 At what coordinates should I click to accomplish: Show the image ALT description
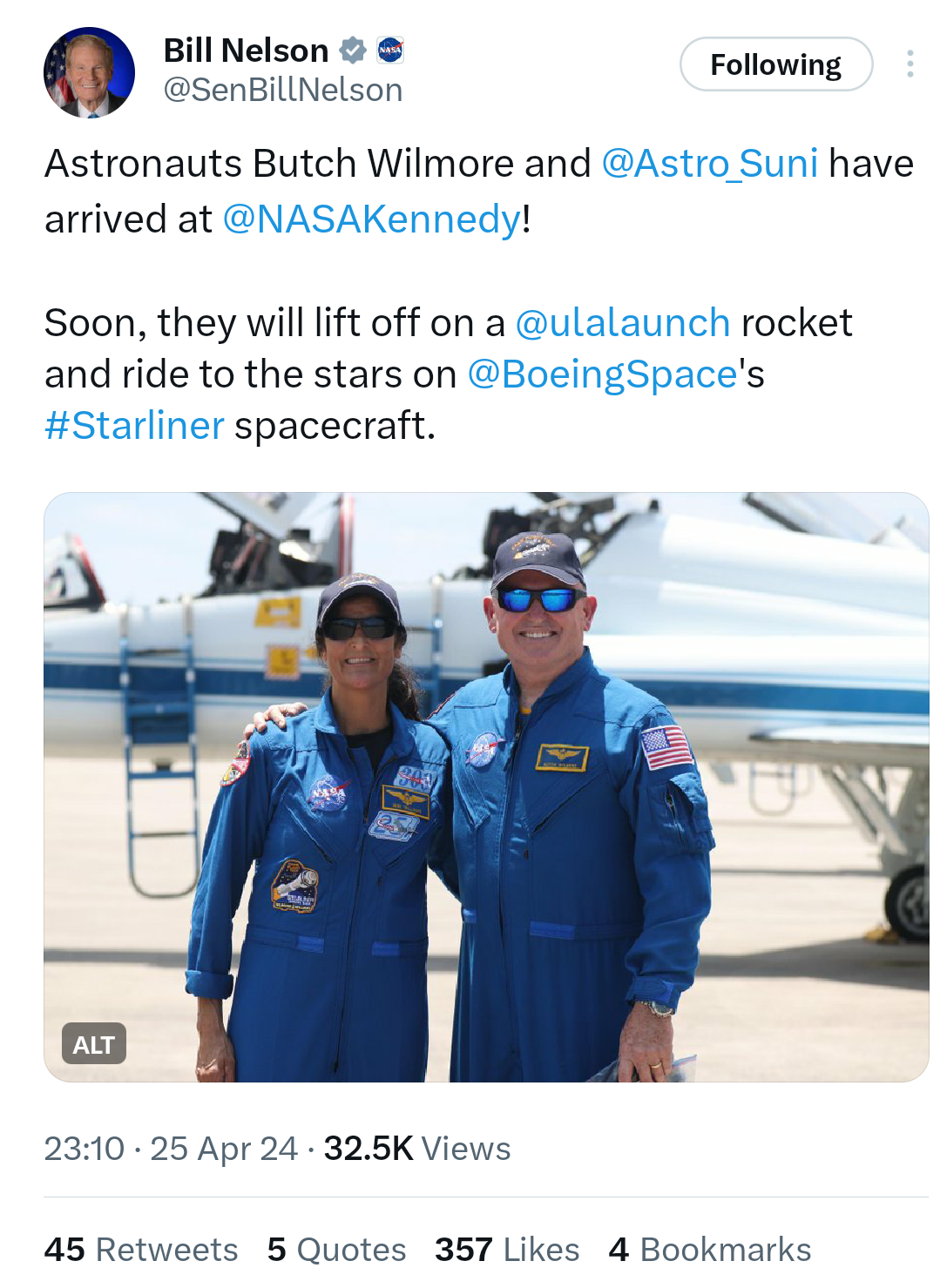pyautogui.click(x=94, y=1043)
